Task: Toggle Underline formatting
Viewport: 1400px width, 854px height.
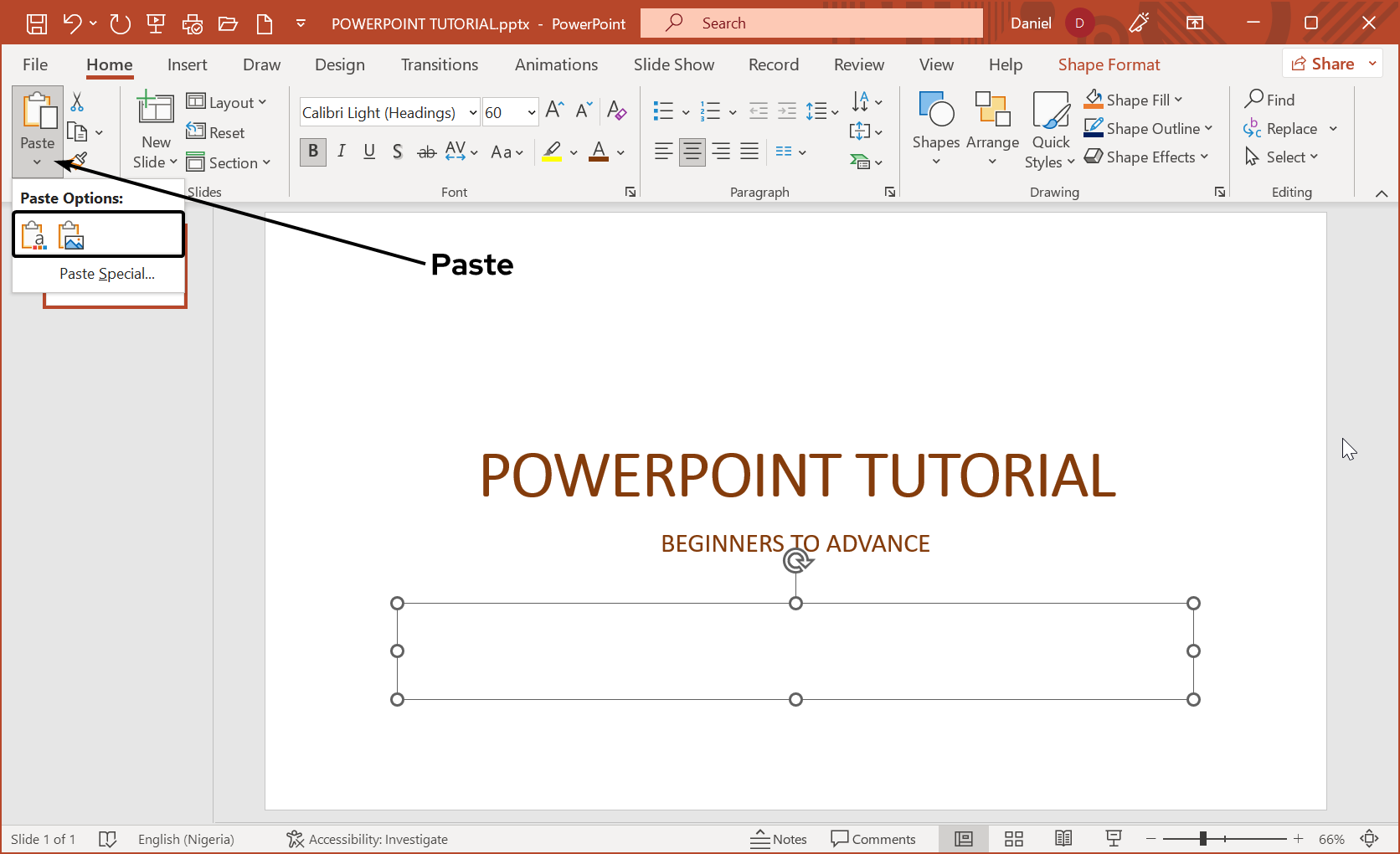Action: click(x=369, y=152)
